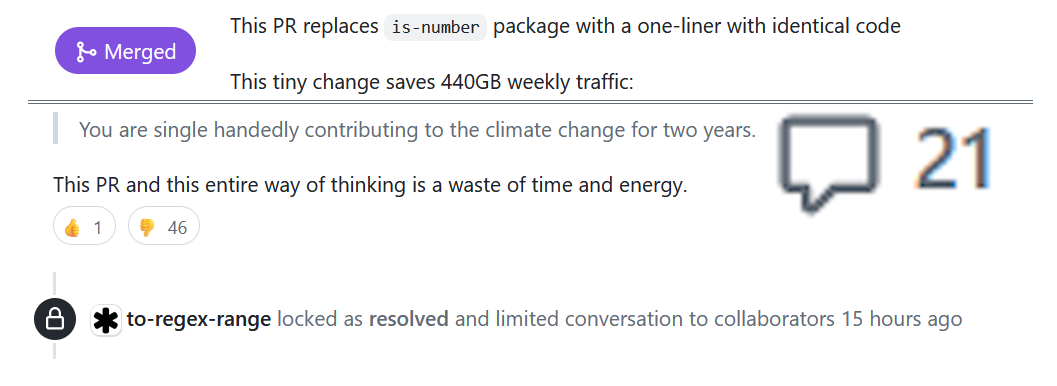Click the is-number inline code label

click(435, 27)
